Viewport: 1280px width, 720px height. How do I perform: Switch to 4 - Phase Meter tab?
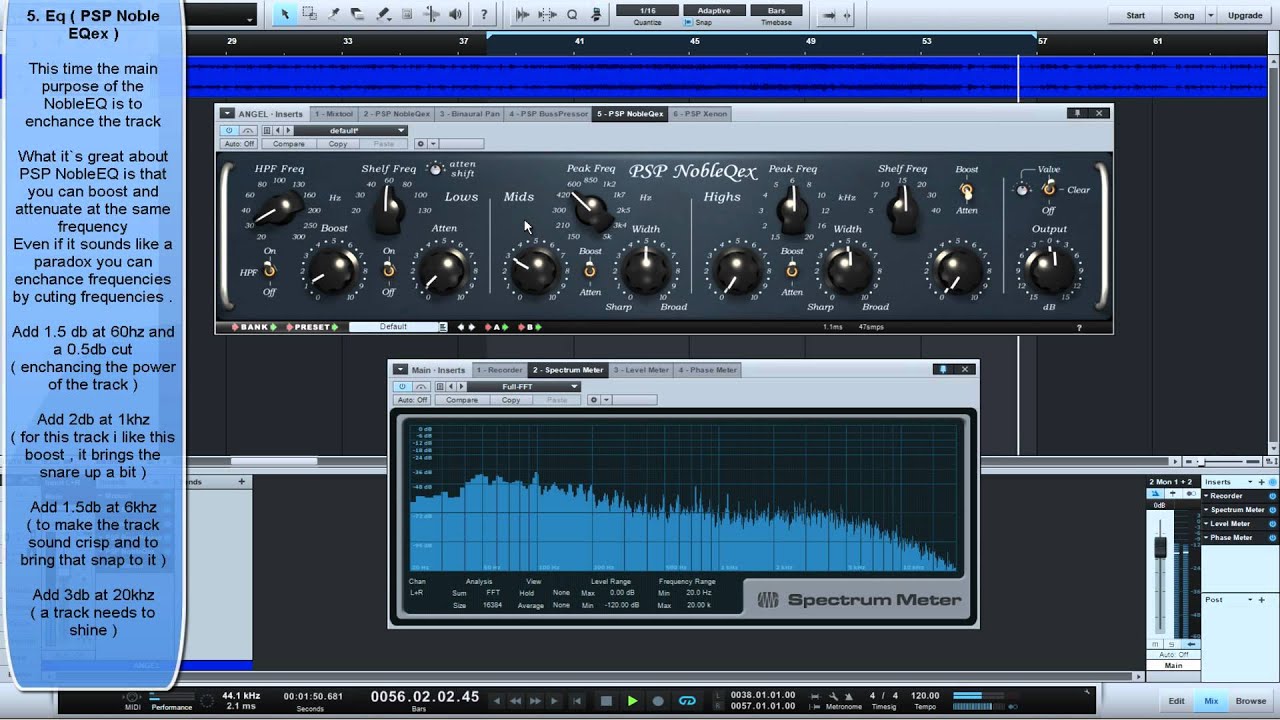(707, 370)
